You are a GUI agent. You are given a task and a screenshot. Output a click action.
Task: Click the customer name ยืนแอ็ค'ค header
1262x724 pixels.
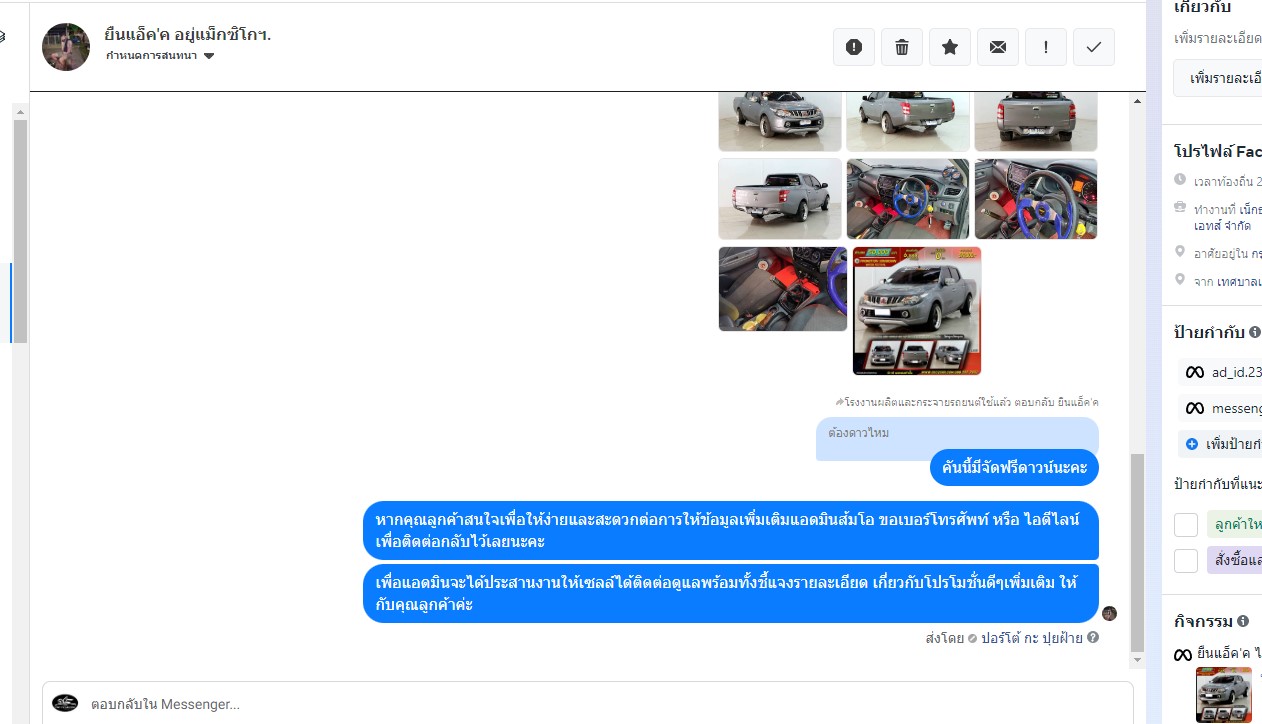[188, 35]
